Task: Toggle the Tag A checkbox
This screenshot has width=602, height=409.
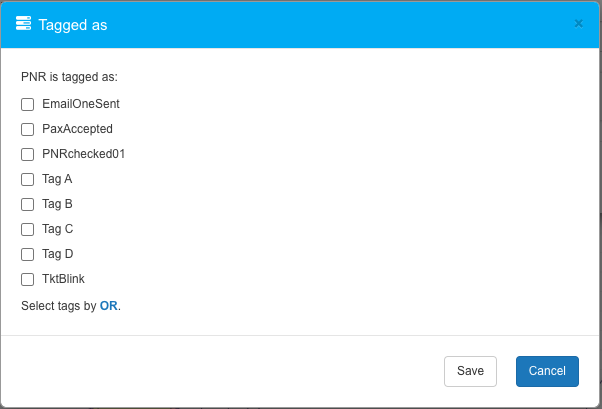Action: pos(28,179)
